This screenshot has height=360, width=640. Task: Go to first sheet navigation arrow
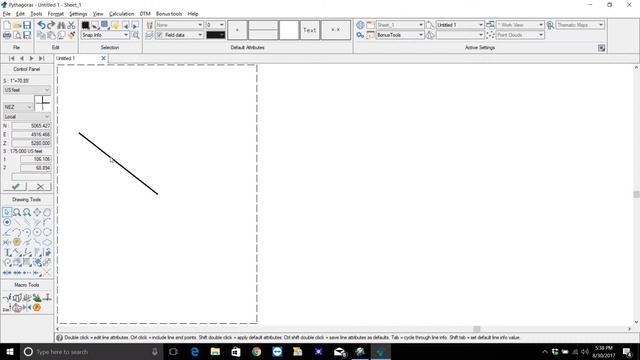tap(12, 58)
